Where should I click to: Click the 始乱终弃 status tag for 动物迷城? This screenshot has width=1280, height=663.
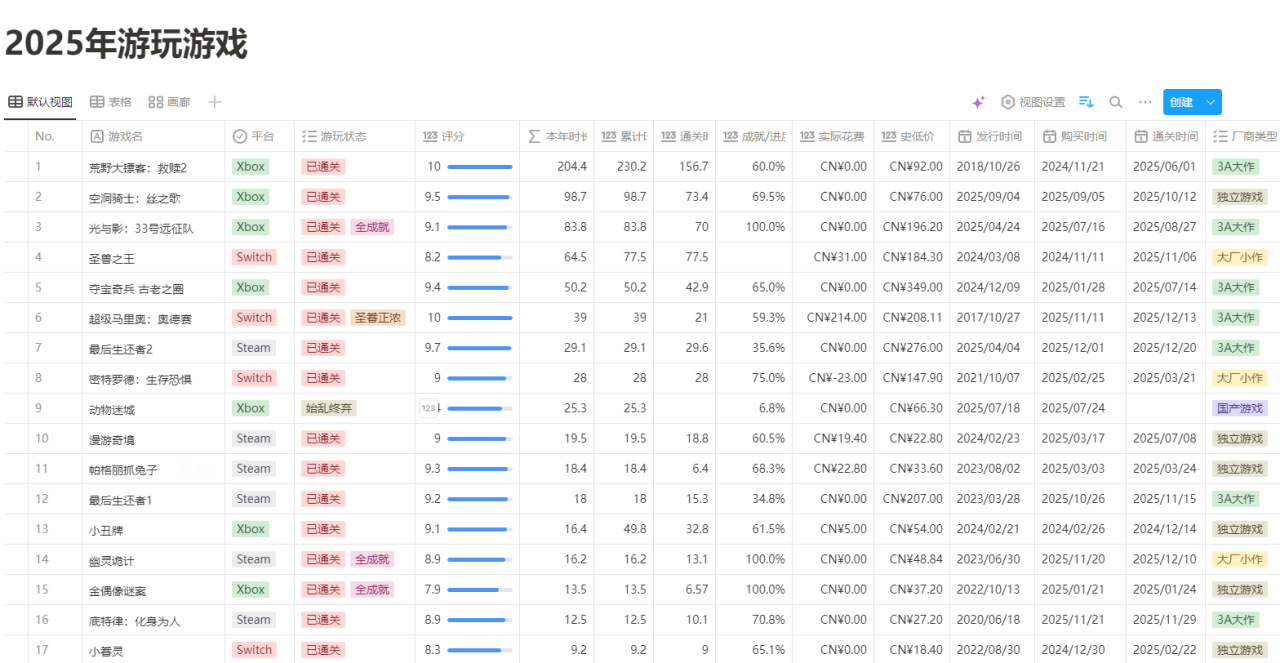pos(329,408)
